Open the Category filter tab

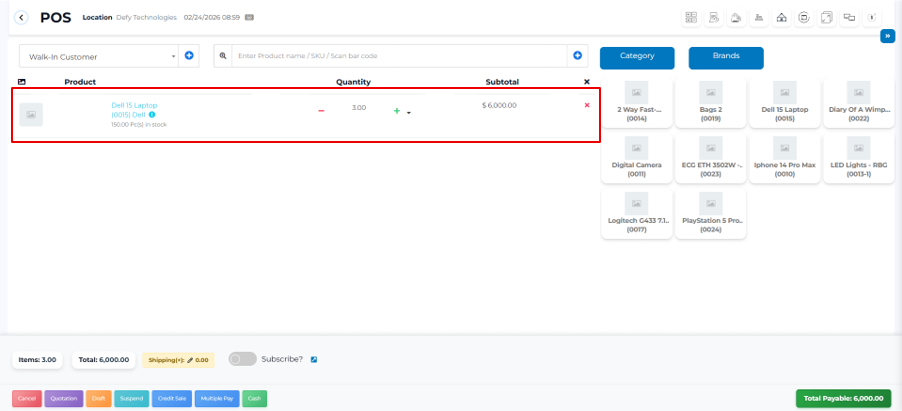point(637,57)
